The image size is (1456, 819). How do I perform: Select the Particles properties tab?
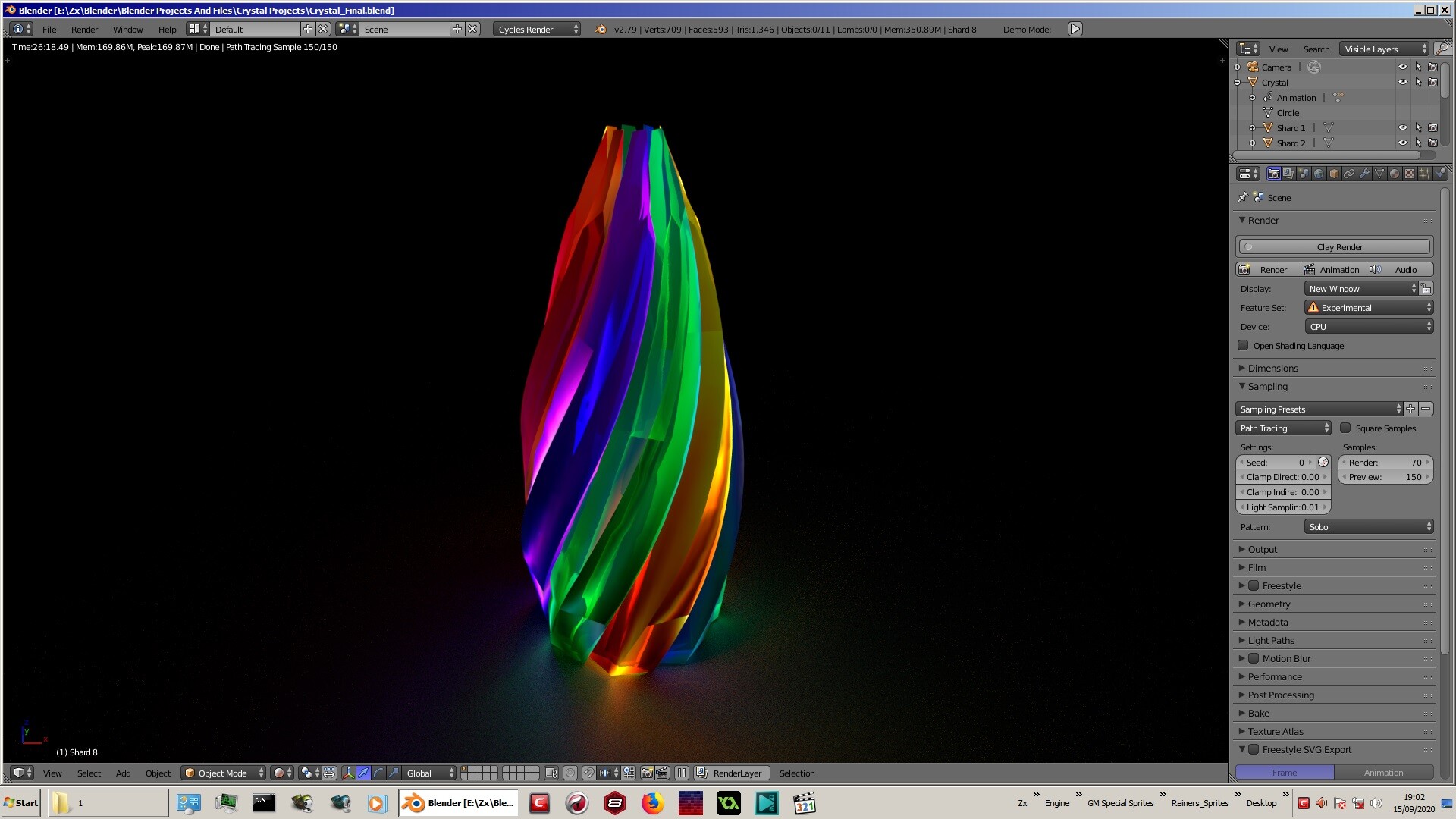point(1425,174)
